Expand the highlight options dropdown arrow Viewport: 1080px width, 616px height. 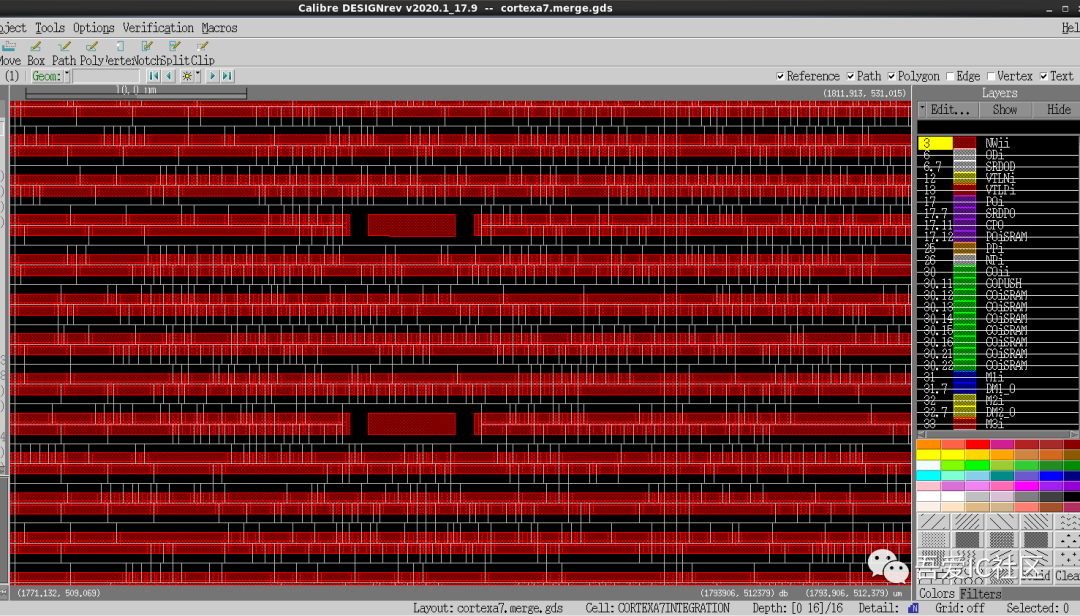[x=198, y=75]
